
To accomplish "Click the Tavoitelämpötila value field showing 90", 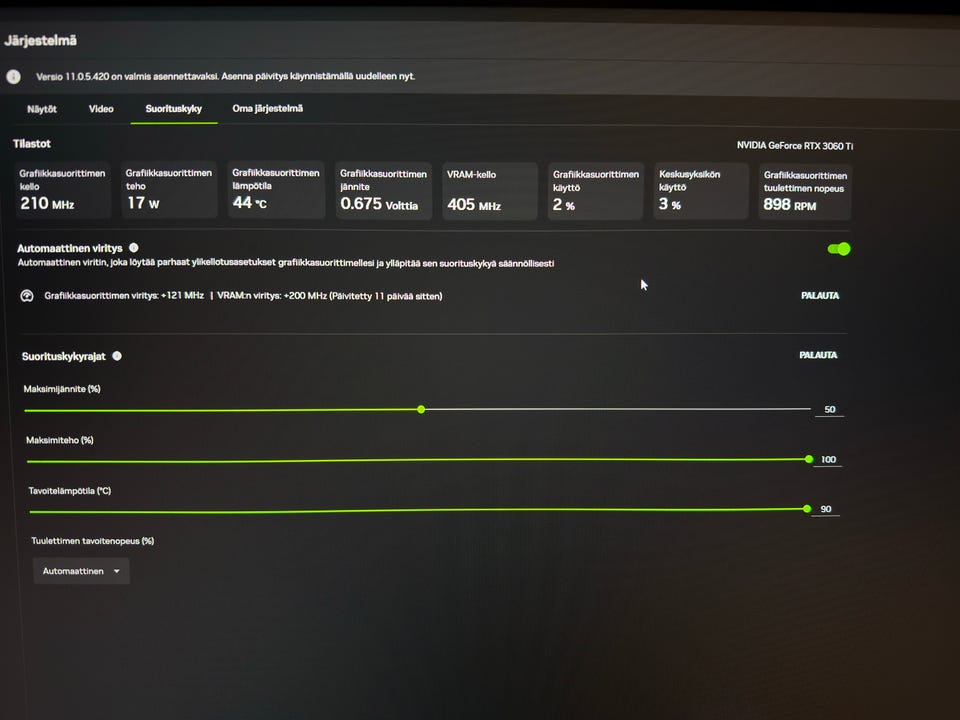I will pos(826,509).
